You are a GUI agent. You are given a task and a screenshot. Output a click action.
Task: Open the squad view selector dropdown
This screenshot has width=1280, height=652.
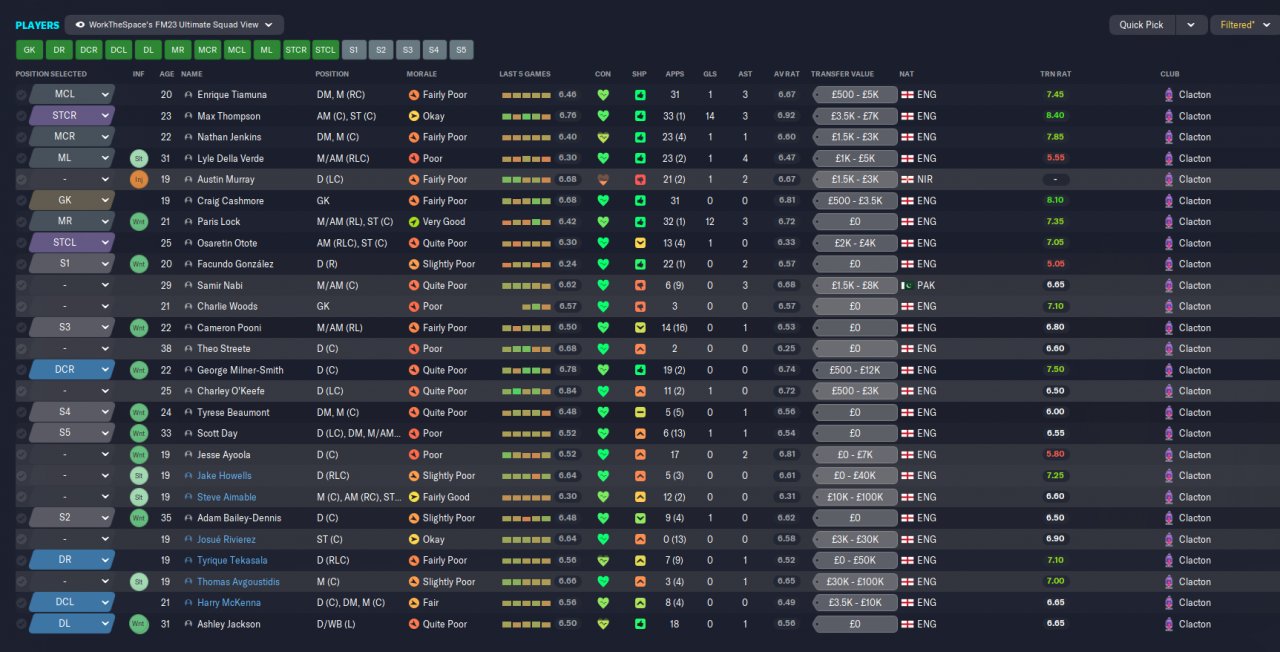[x=174, y=25]
